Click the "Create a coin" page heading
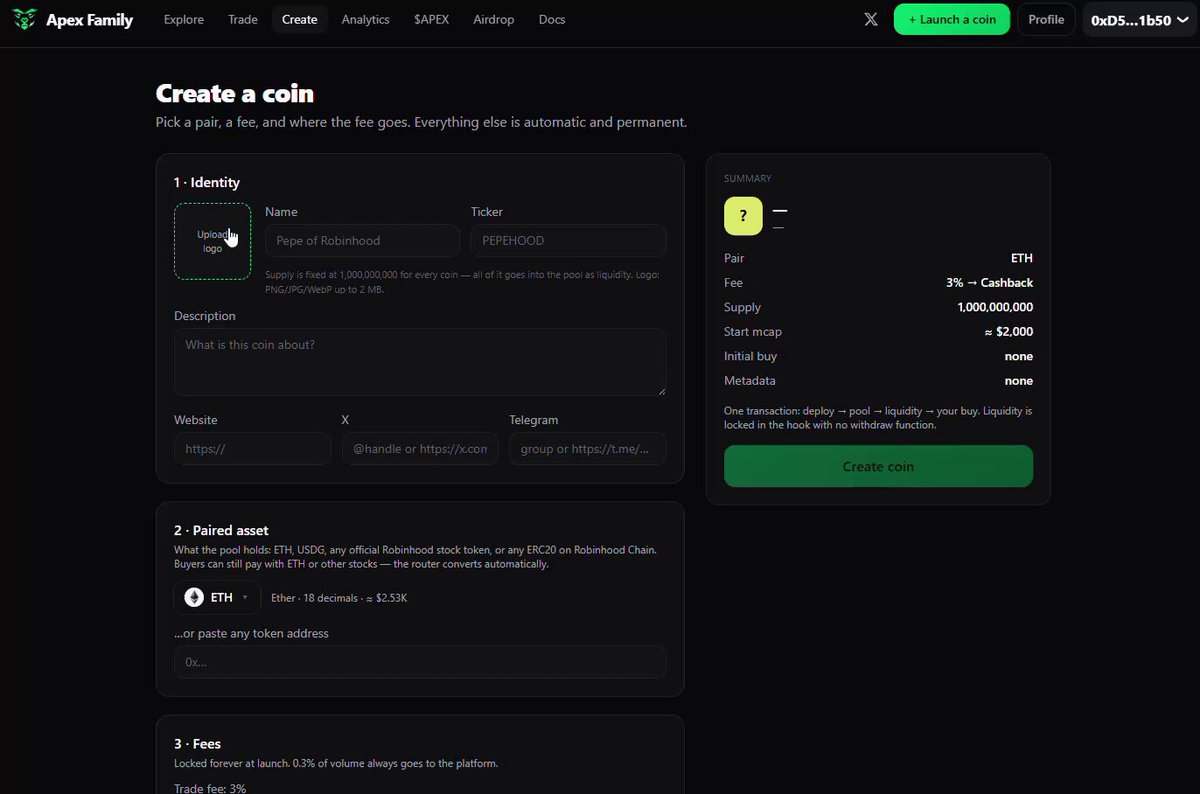The height and width of the screenshot is (794, 1200). pyautogui.click(x=235, y=94)
